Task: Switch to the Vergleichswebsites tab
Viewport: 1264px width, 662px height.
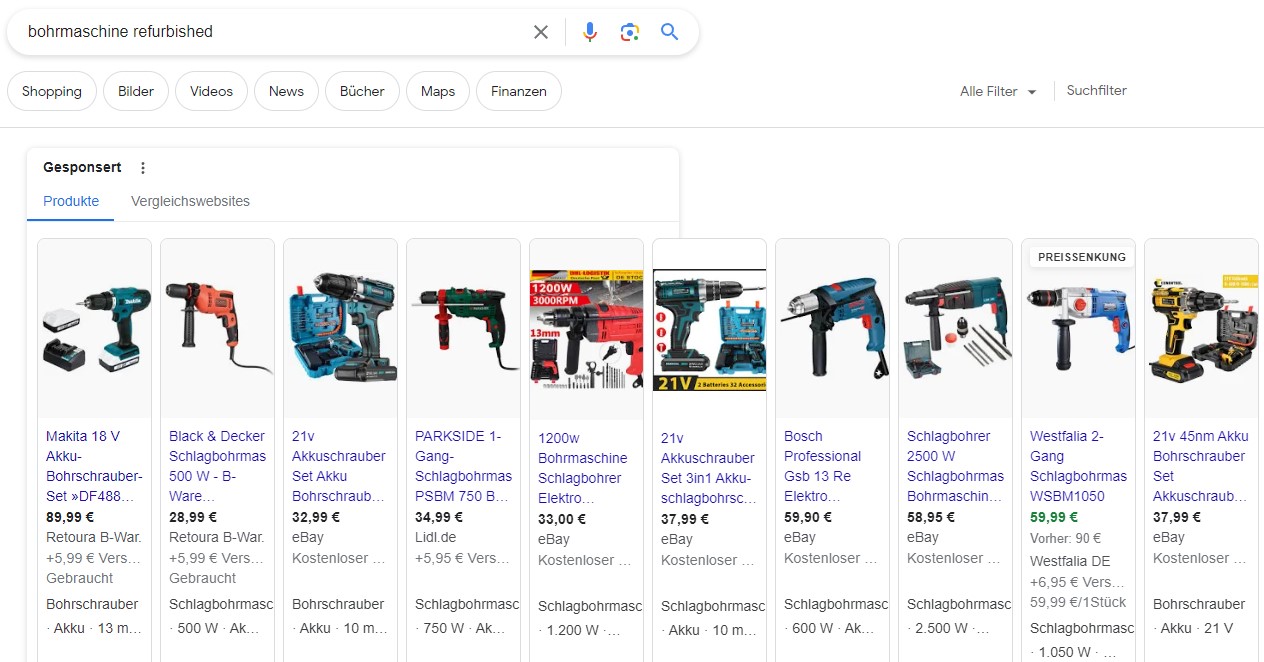Action: pos(190,201)
